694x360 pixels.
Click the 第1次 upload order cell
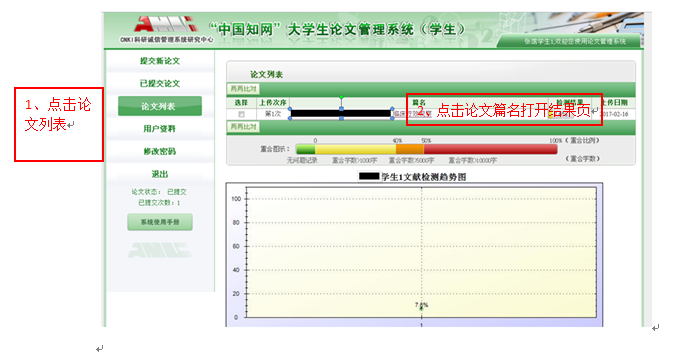(x=273, y=114)
